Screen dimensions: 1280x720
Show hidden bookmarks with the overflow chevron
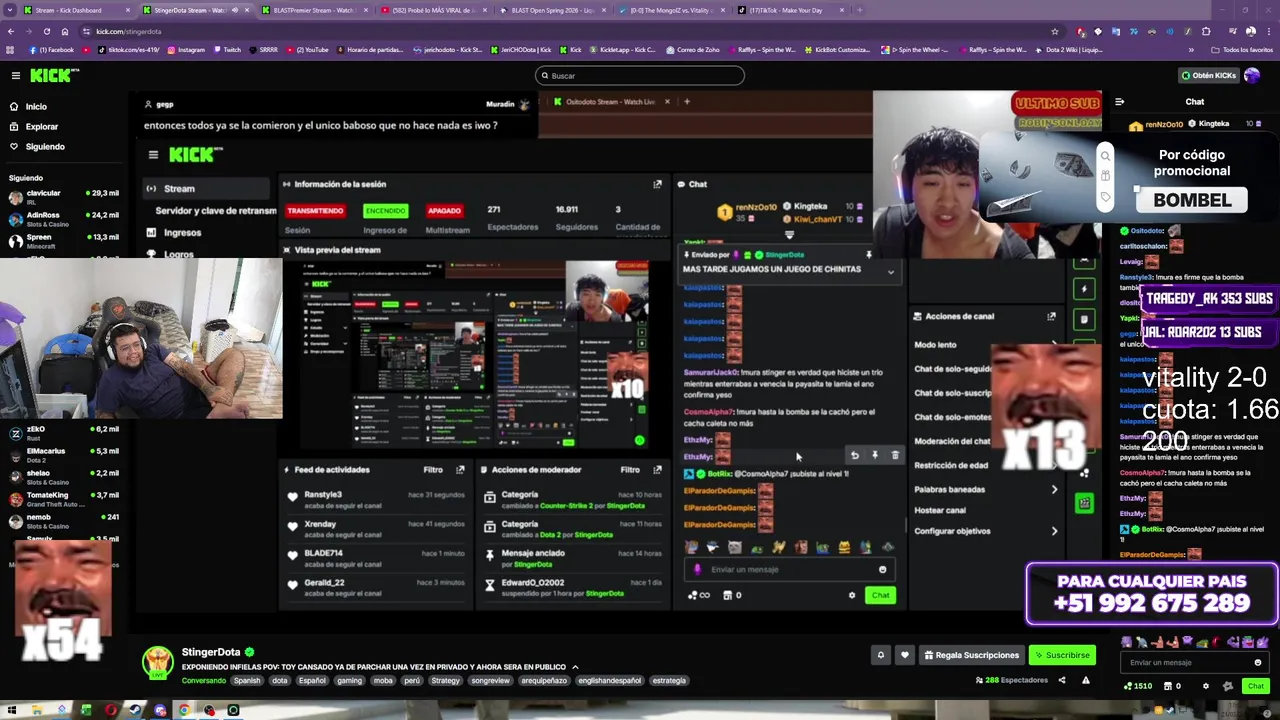(x=1191, y=49)
